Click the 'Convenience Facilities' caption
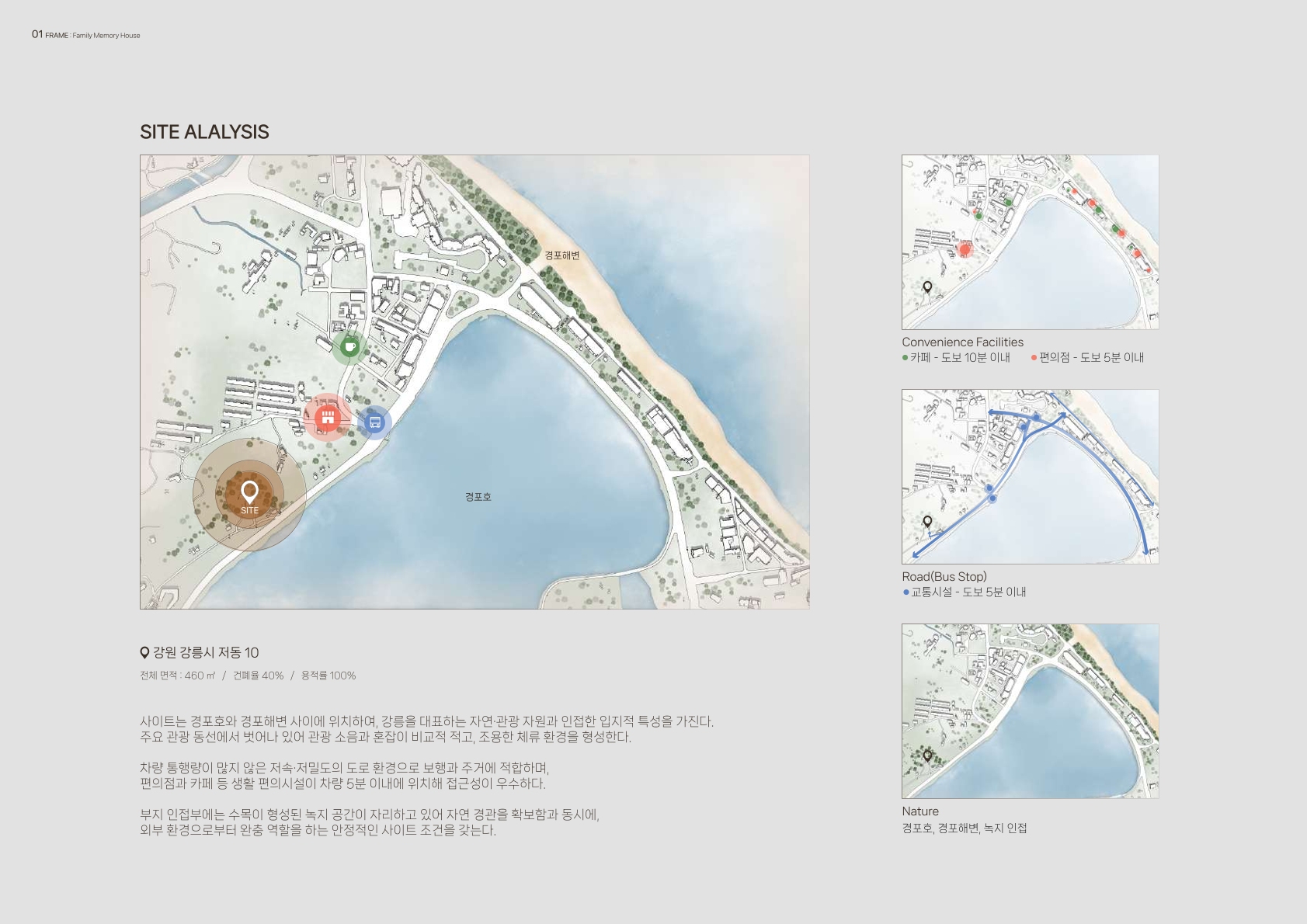The image size is (1307, 924). pos(962,342)
